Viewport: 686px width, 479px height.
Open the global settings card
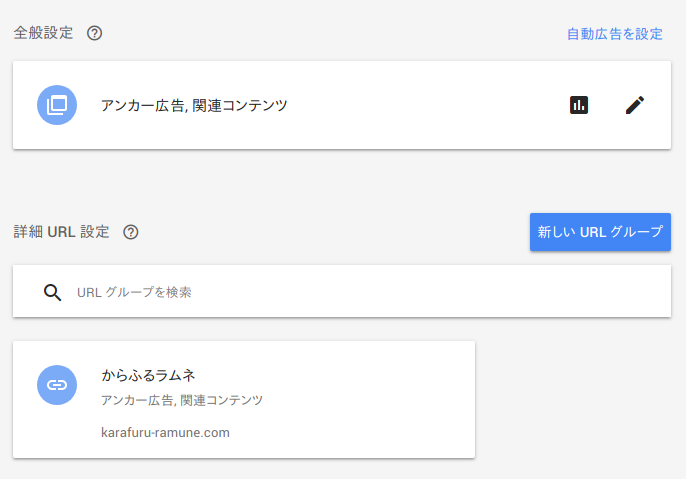coord(342,105)
